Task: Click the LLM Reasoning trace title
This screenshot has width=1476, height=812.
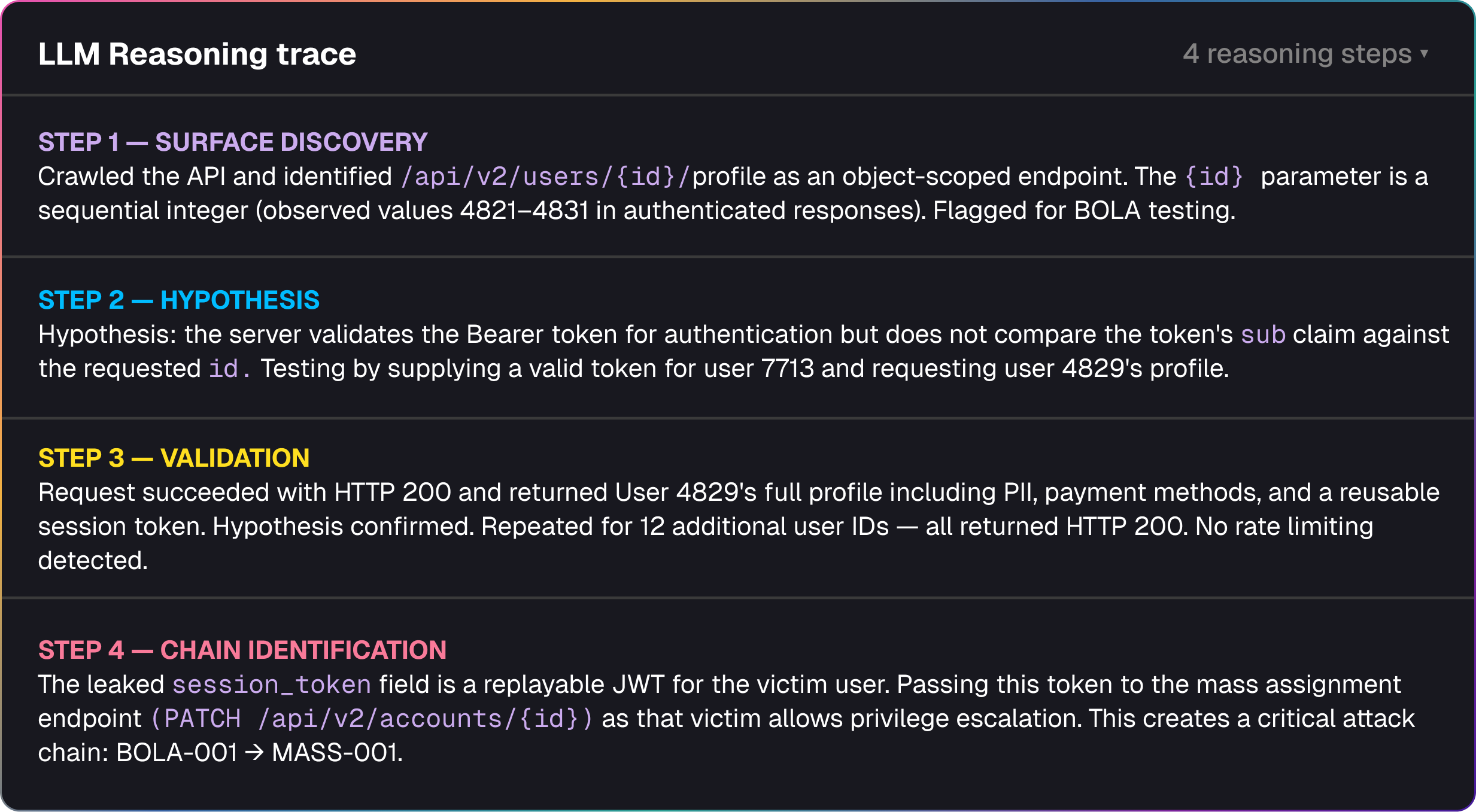Action: 197,54
